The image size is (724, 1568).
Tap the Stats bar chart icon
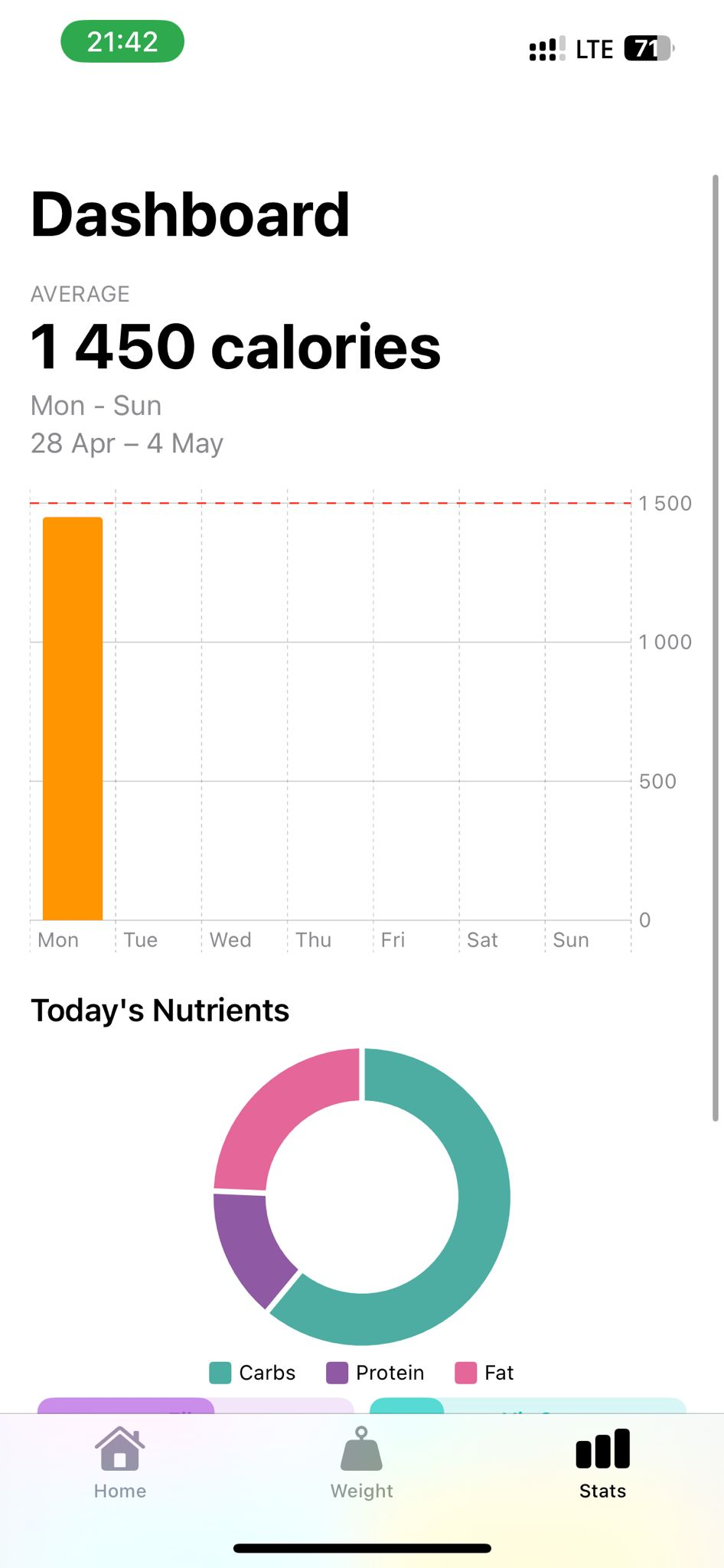tap(602, 1449)
